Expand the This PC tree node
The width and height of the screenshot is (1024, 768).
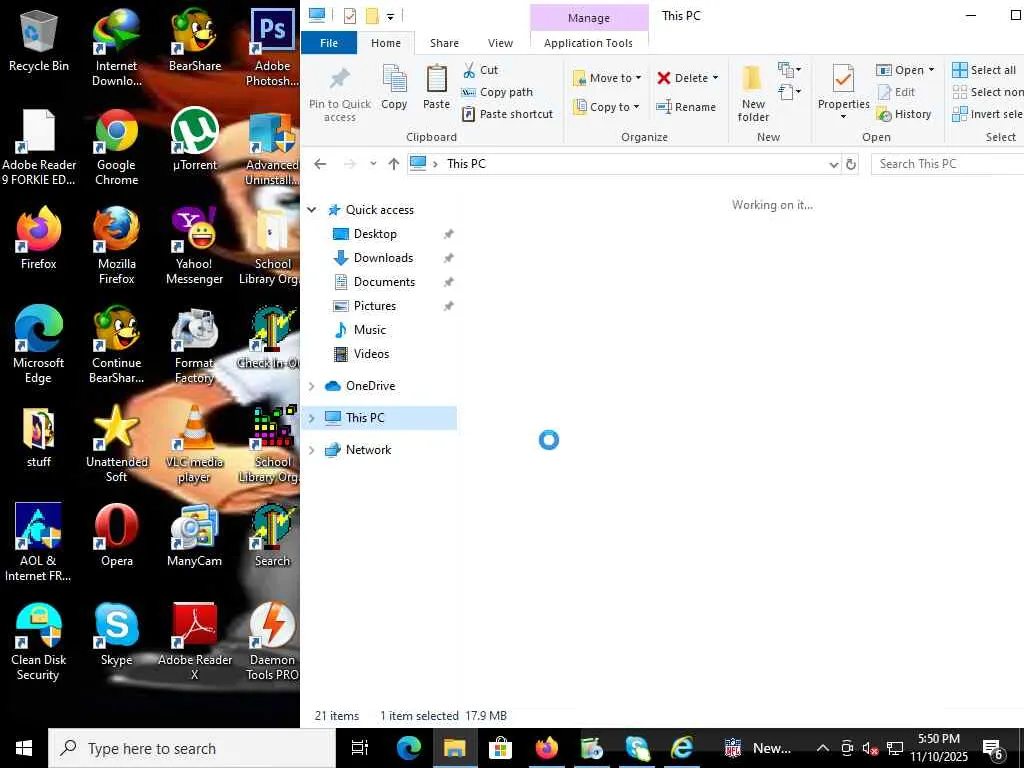point(312,418)
